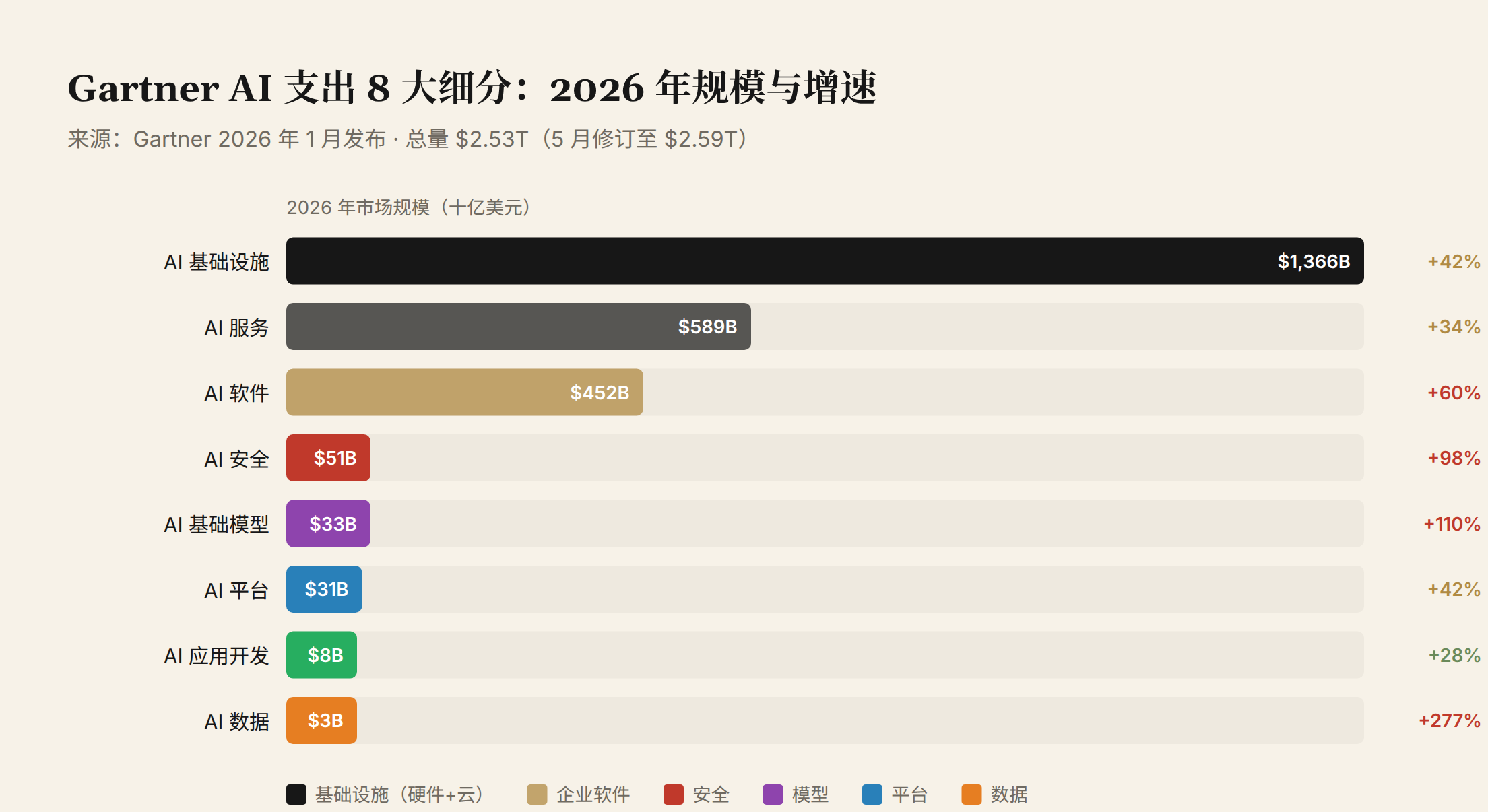
Task: Click the axis caption 2026 年市场规模（十亿美元）
Action: tap(410, 207)
